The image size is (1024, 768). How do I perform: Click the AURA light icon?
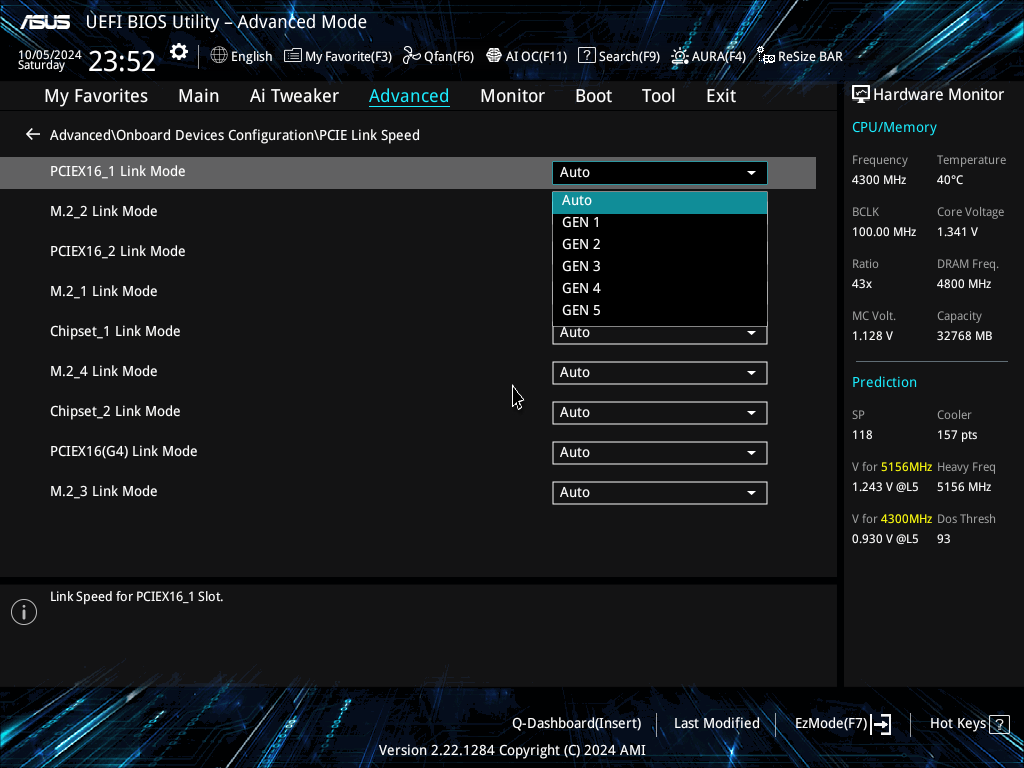(x=680, y=56)
